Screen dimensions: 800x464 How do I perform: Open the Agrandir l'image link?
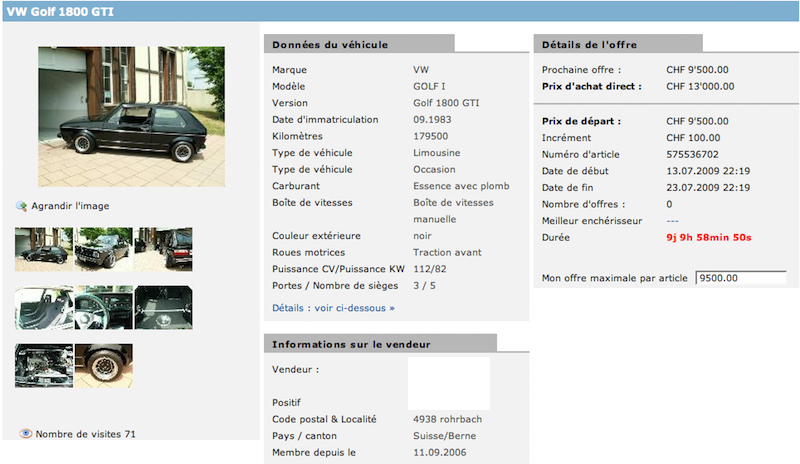coord(70,206)
